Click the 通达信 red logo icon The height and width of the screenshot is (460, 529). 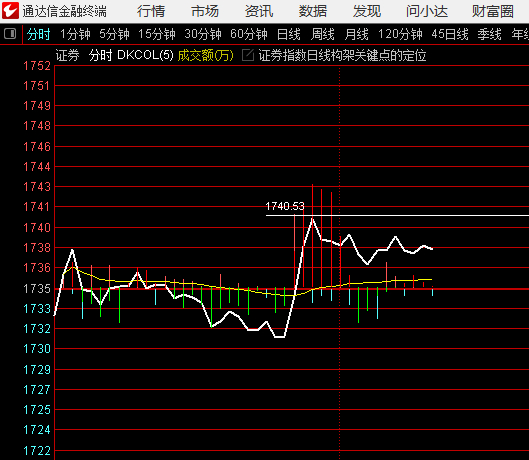point(10,10)
